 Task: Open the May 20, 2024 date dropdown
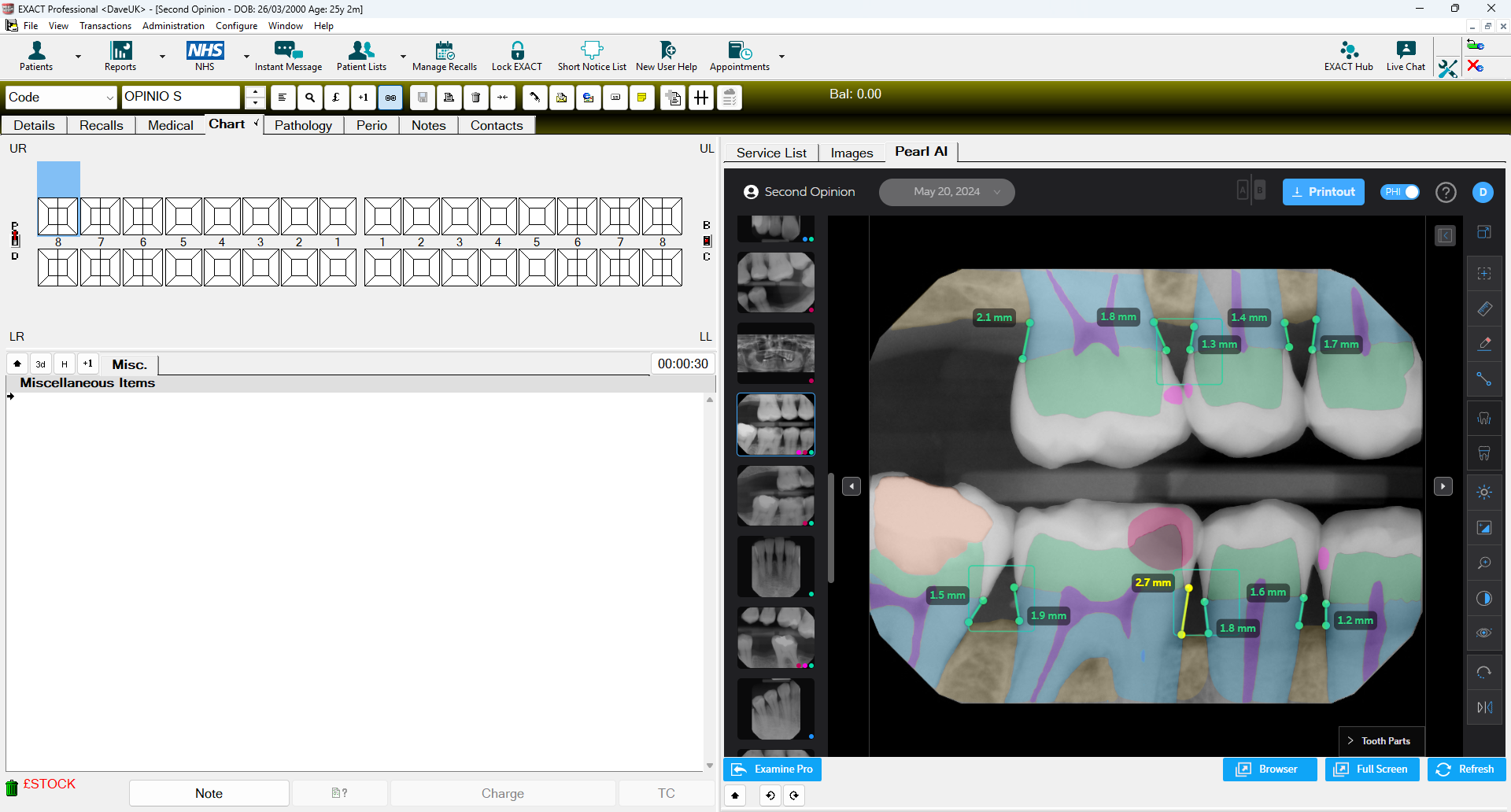click(947, 192)
